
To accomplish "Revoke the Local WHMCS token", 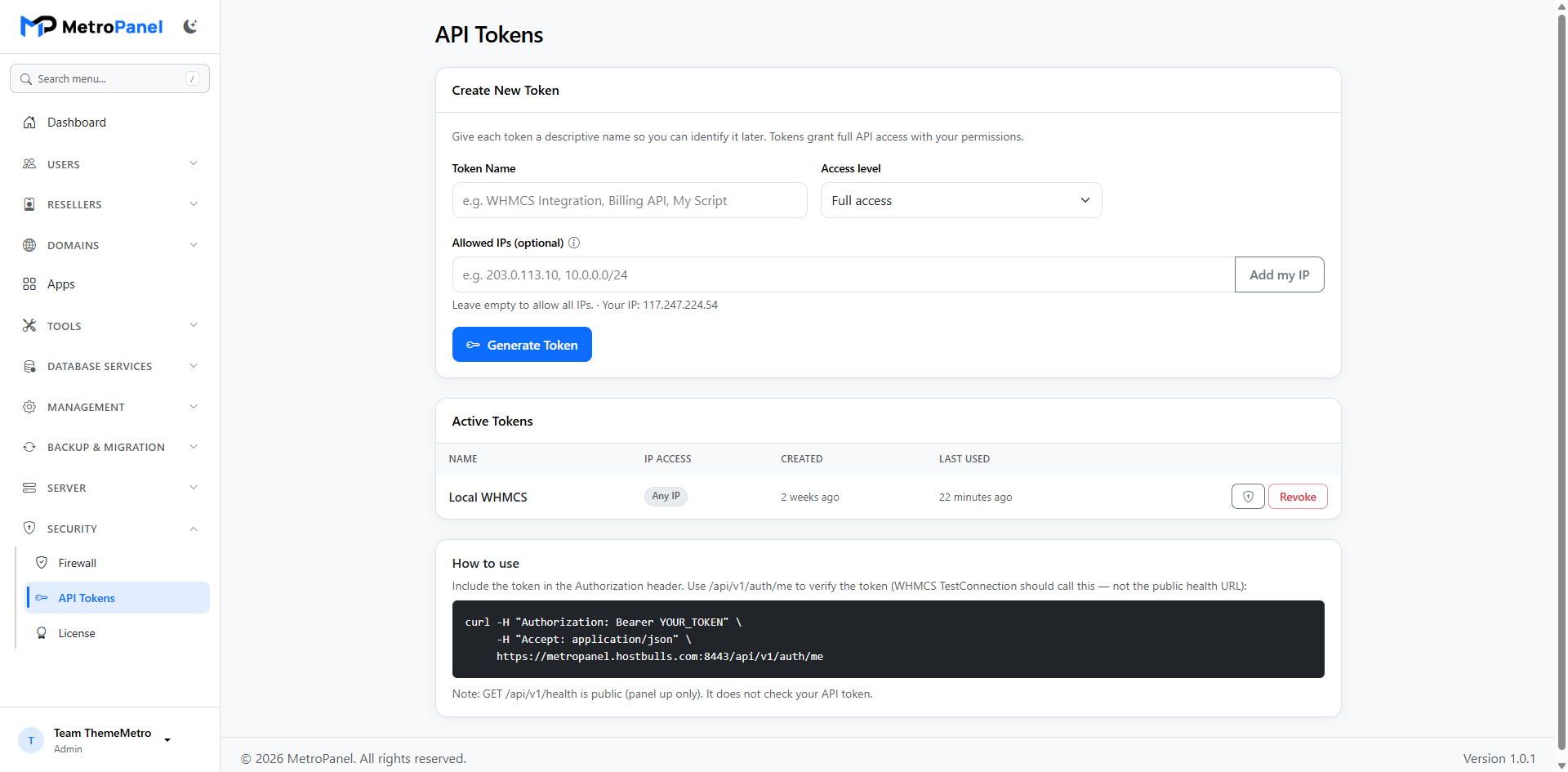I will click(x=1298, y=497).
